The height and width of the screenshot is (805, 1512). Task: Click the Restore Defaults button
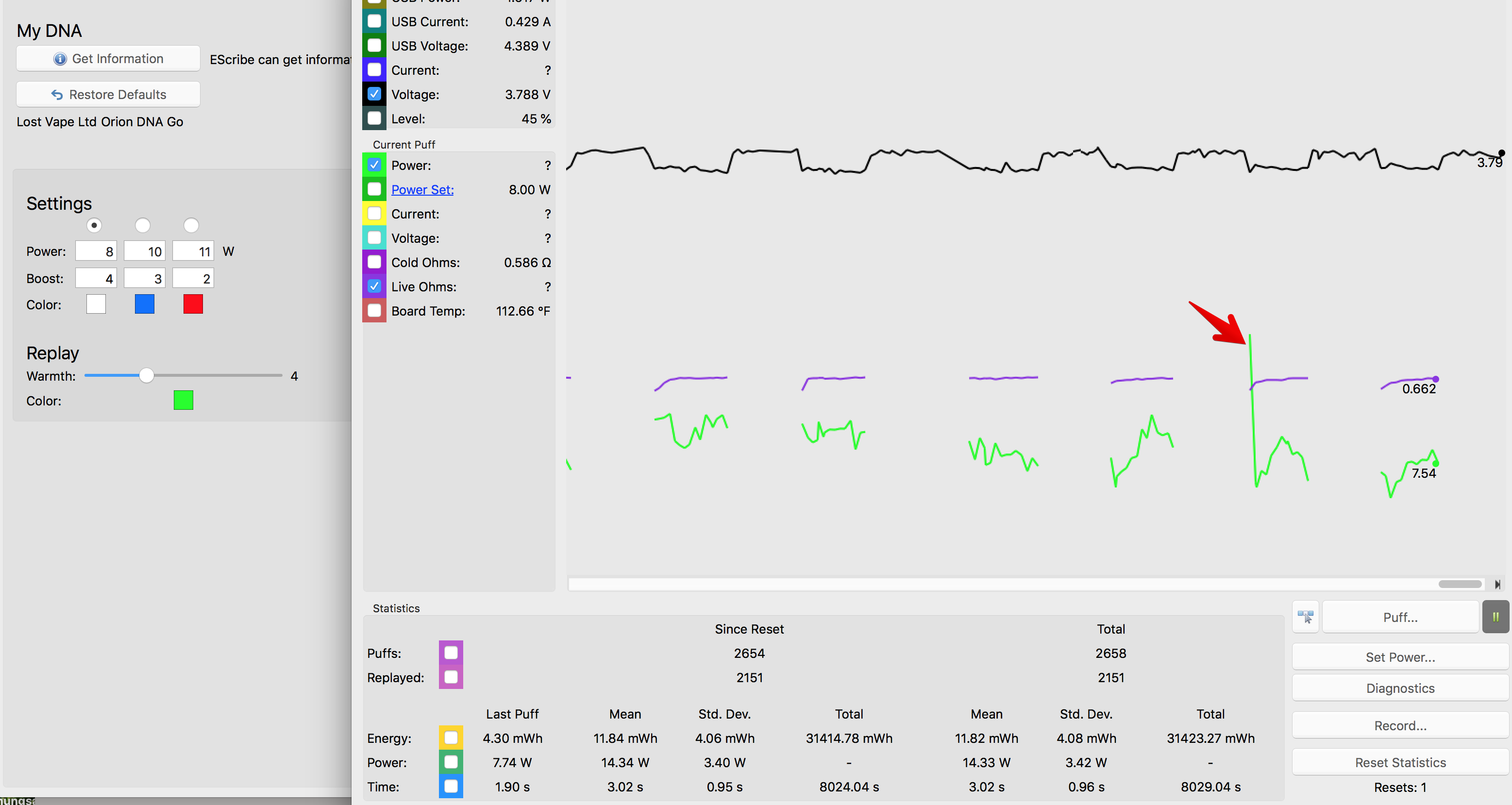pos(108,95)
